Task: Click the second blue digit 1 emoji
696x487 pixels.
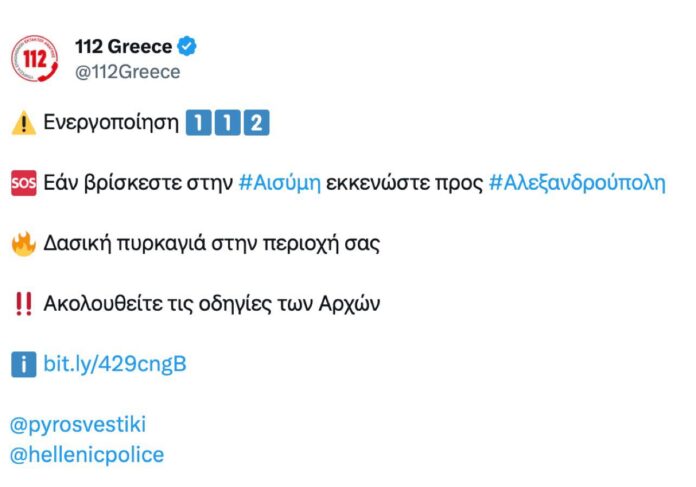Action: [x=227, y=123]
